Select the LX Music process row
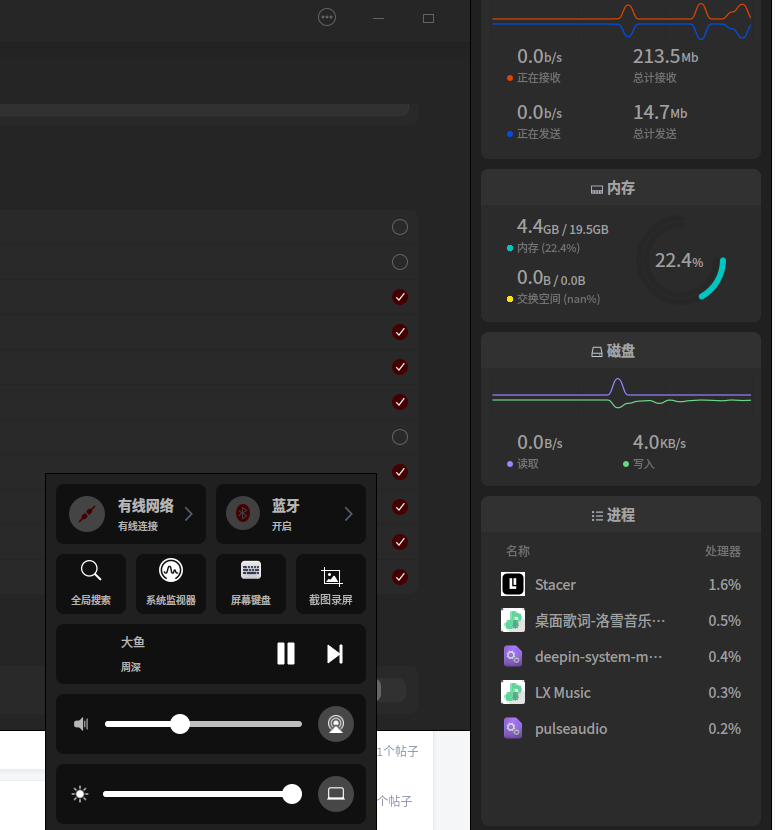The height and width of the screenshot is (830, 775). (x=620, y=692)
